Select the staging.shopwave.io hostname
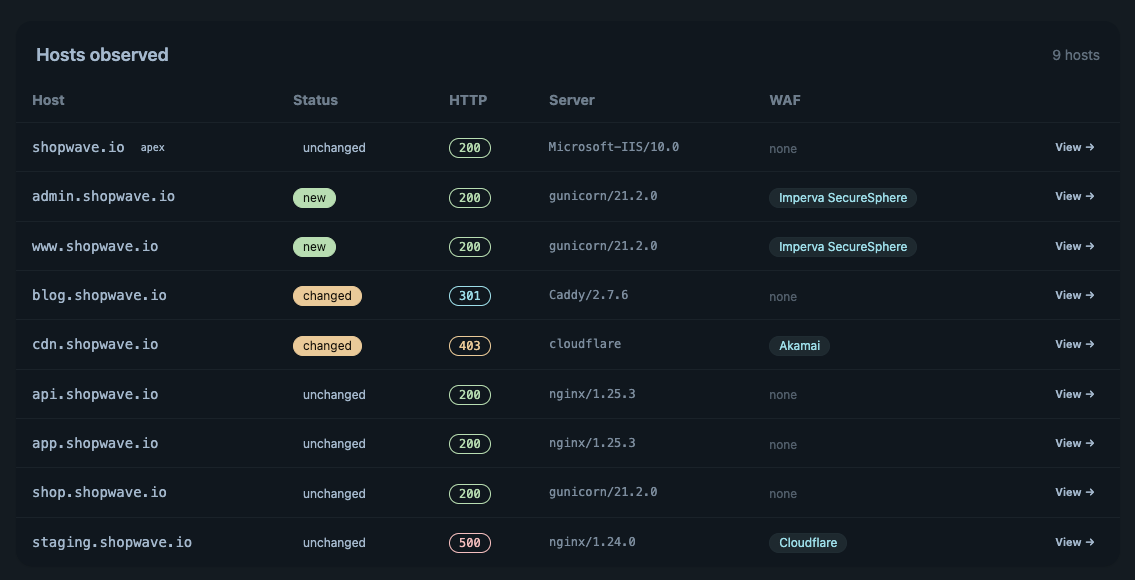This screenshot has width=1135, height=580. 112,542
